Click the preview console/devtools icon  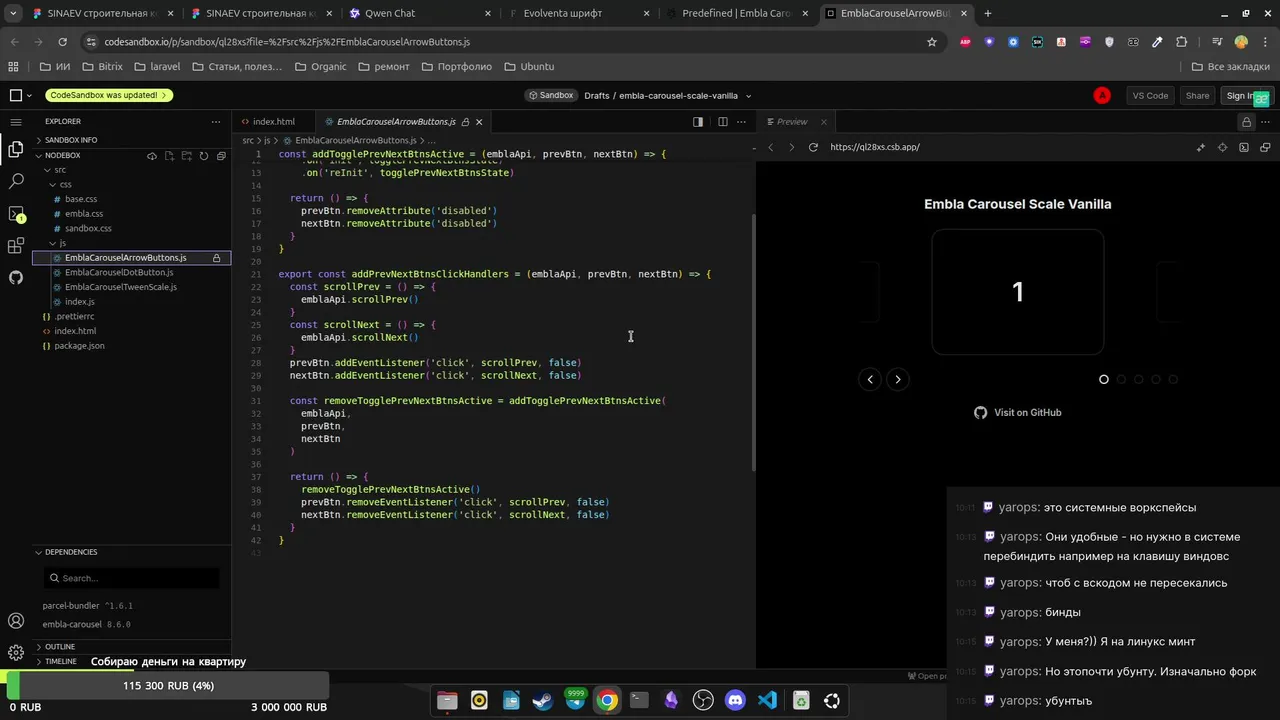(x=1244, y=147)
